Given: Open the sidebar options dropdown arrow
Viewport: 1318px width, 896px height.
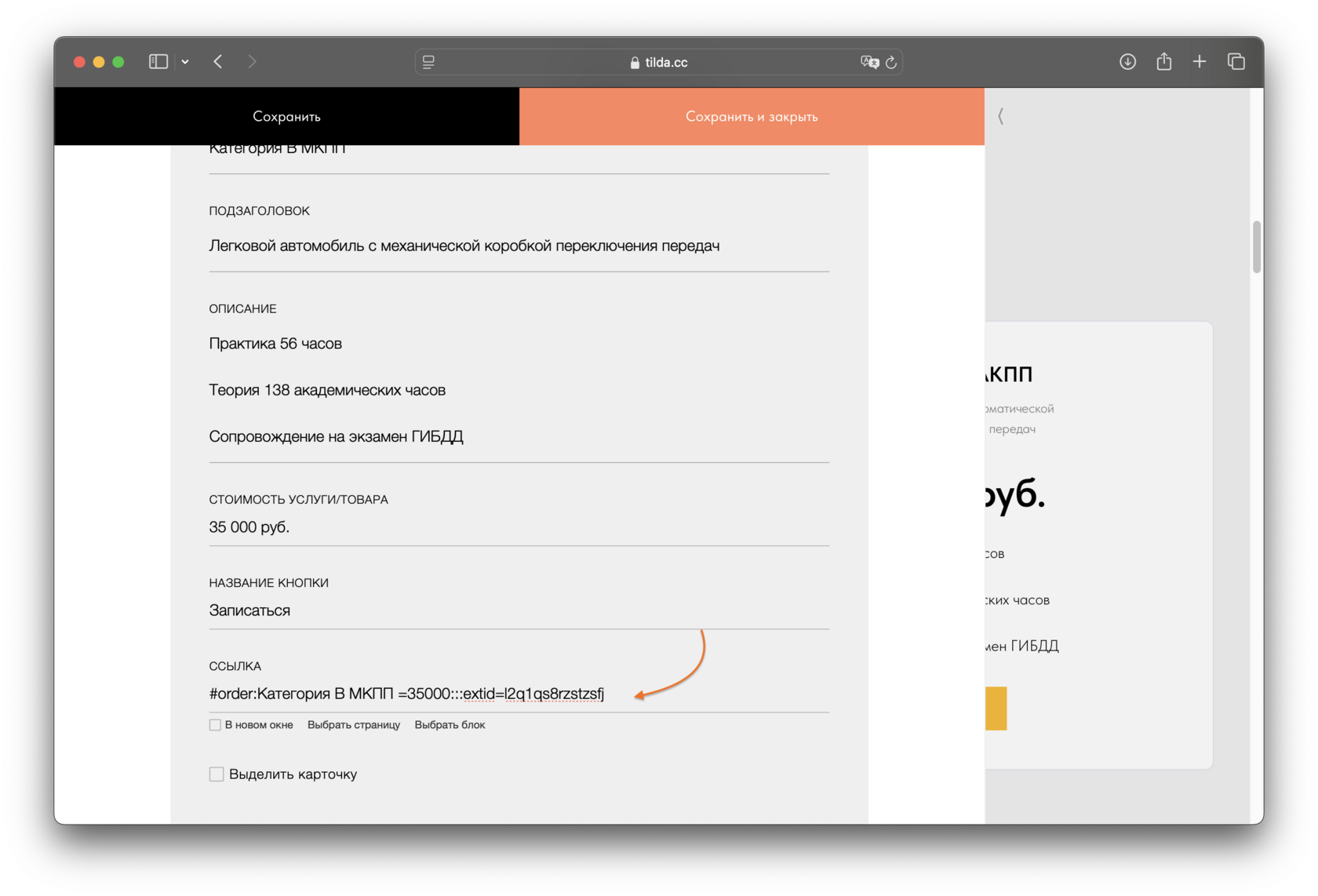Looking at the screenshot, I should [x=185, y=62].
